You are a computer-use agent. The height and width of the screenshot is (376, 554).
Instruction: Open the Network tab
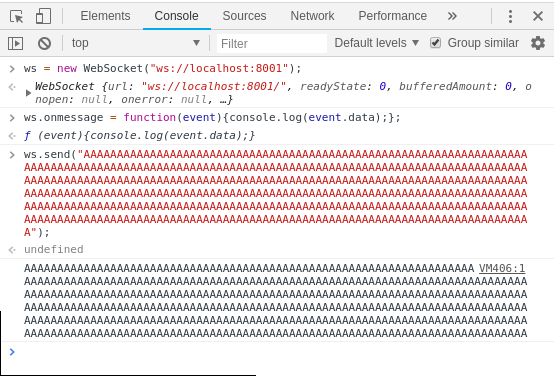[312, 16]
